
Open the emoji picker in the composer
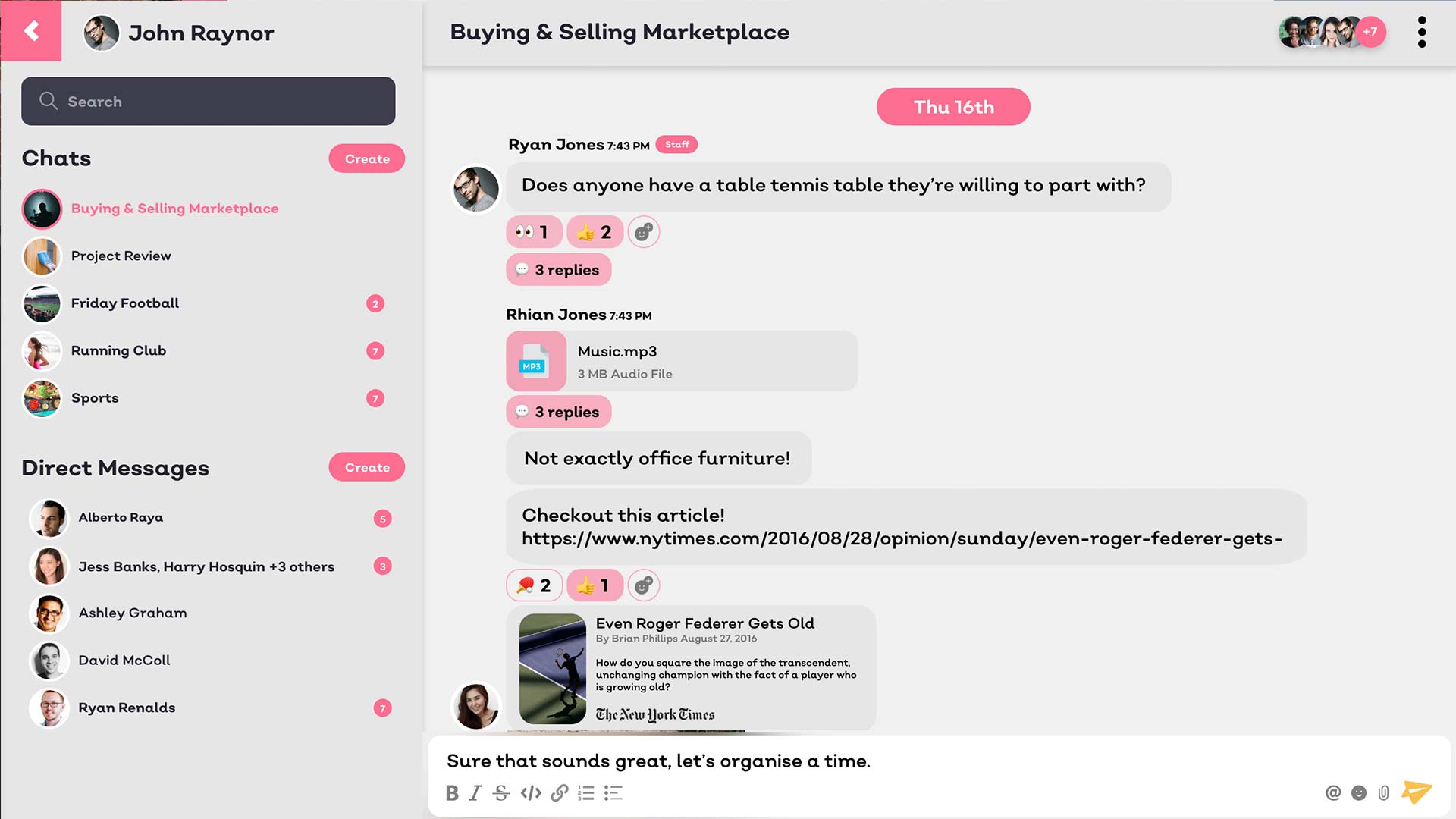coord(1359,793)
